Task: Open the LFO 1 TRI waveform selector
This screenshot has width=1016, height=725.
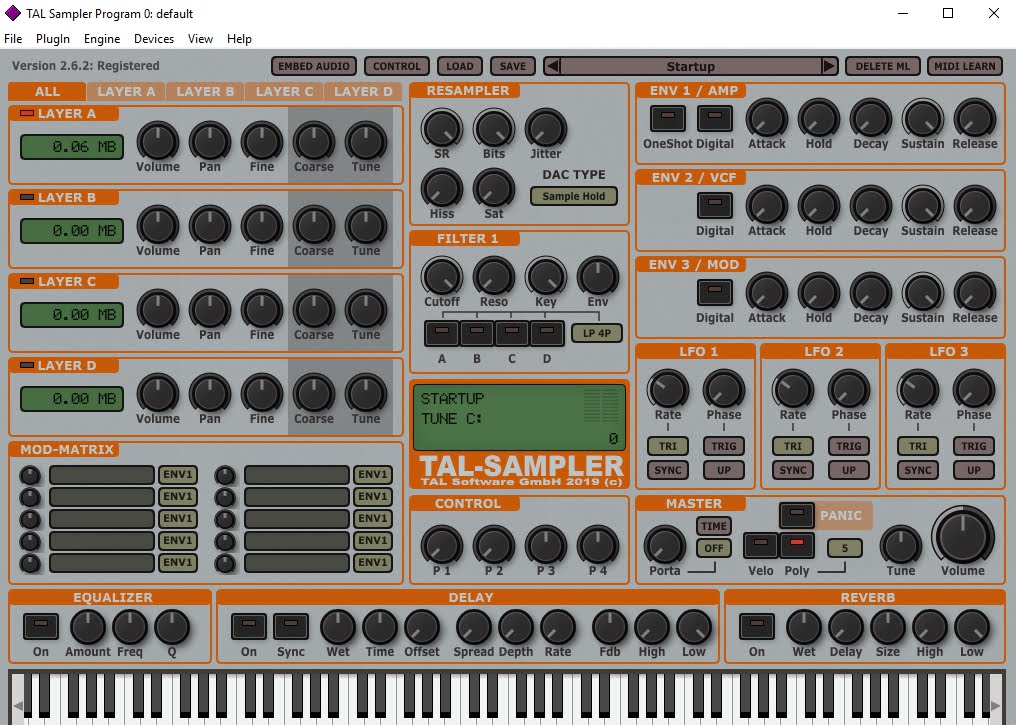Action: tap(668, 446)
